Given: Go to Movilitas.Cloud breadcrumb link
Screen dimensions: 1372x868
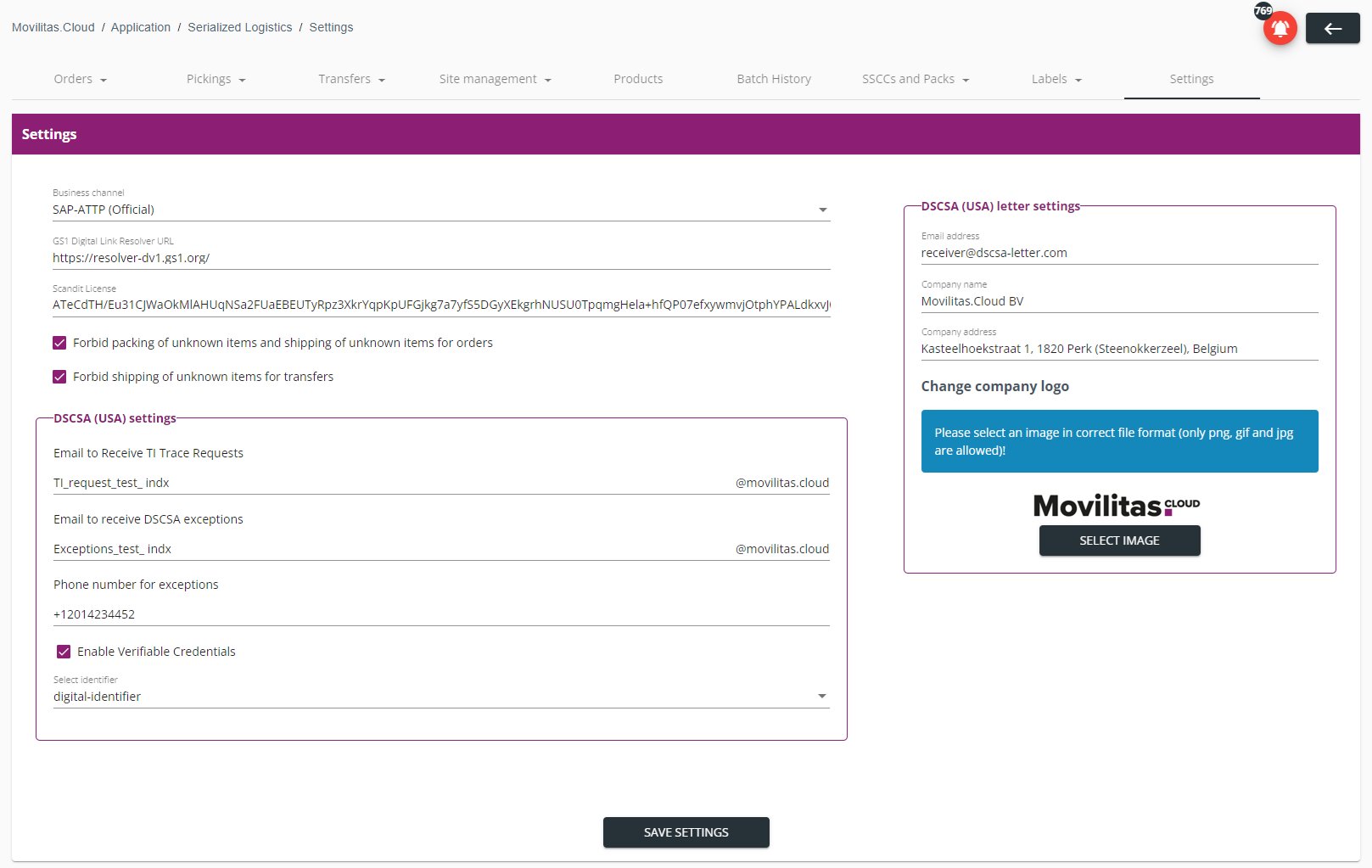Looking at the screenshot, I should pos(53,27).
